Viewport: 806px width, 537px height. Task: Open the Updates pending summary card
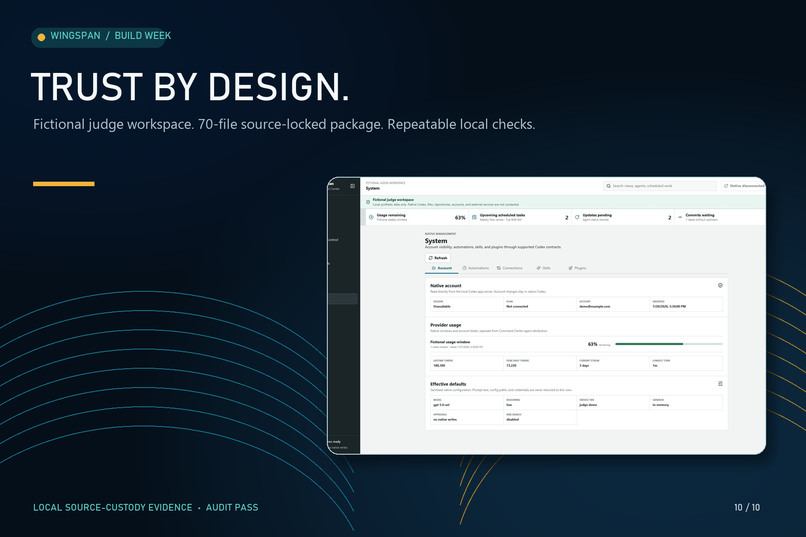tap(622, 217)
